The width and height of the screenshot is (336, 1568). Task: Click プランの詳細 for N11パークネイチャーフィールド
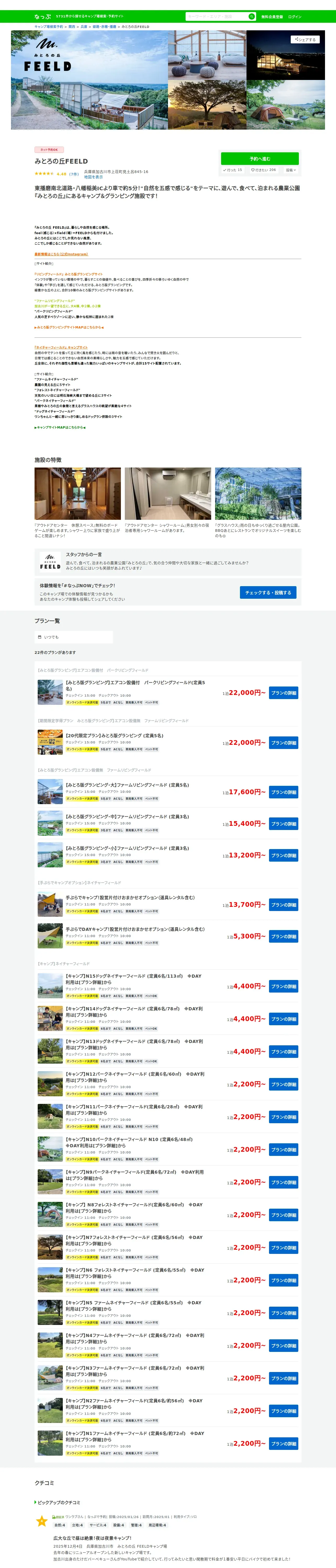[284, 1117]
